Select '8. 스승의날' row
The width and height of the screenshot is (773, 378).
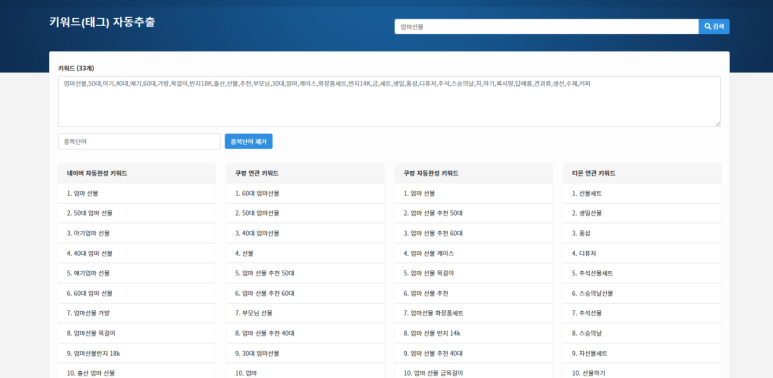pos(642,333)
